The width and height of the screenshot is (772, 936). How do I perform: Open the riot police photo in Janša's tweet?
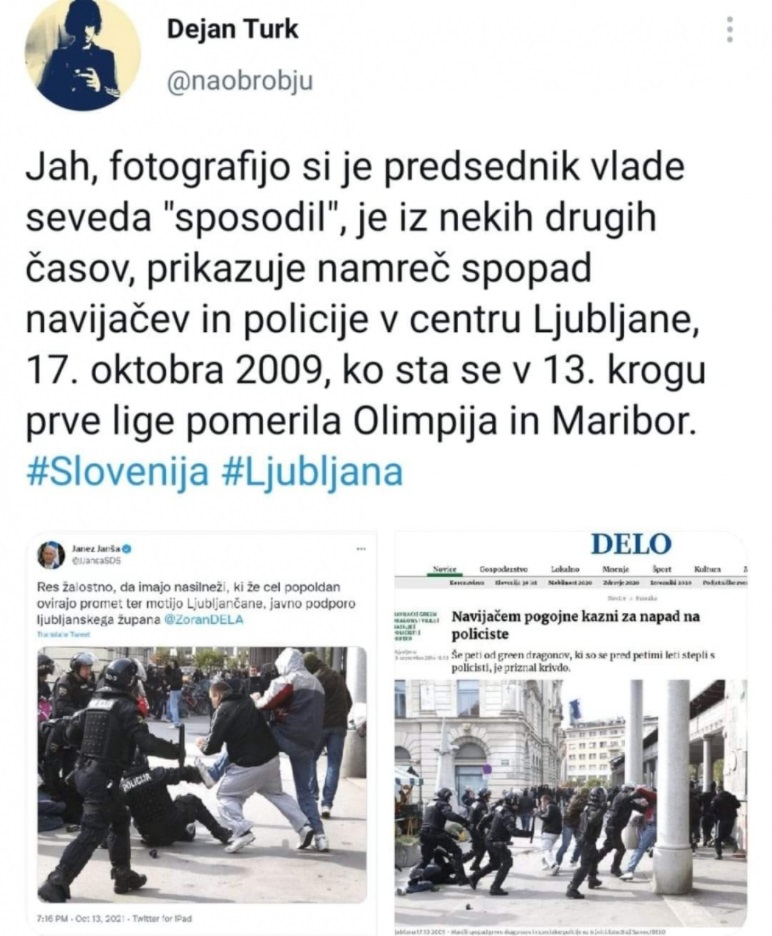(202, 774)
